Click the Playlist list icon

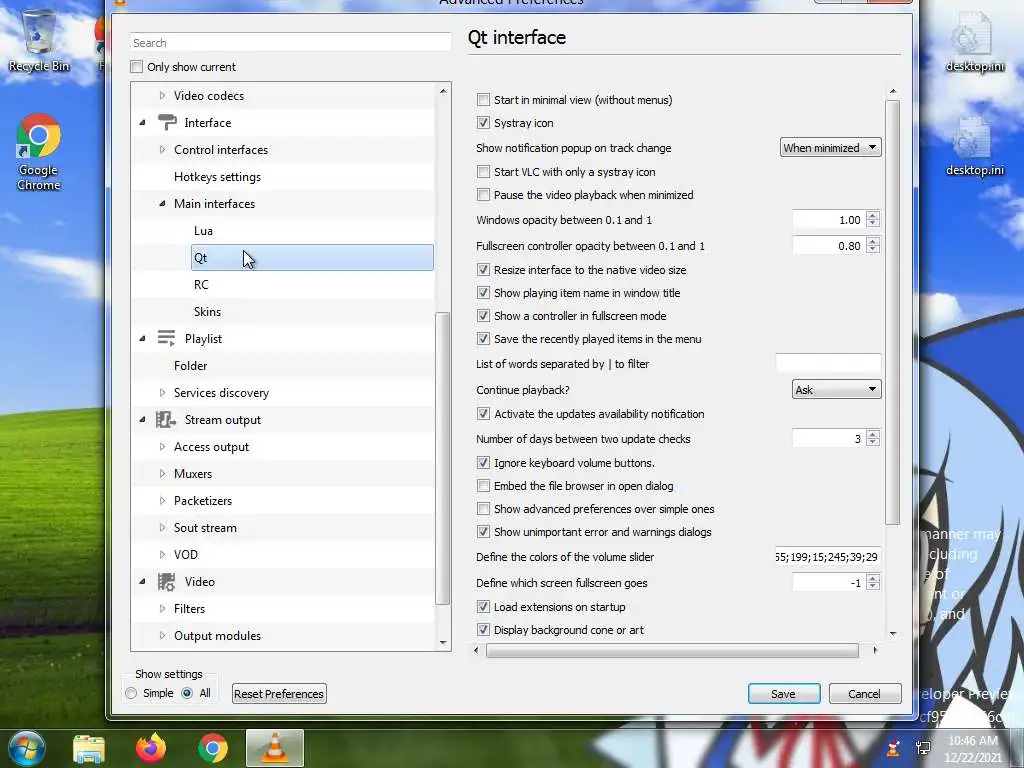[x=167, y=338]
